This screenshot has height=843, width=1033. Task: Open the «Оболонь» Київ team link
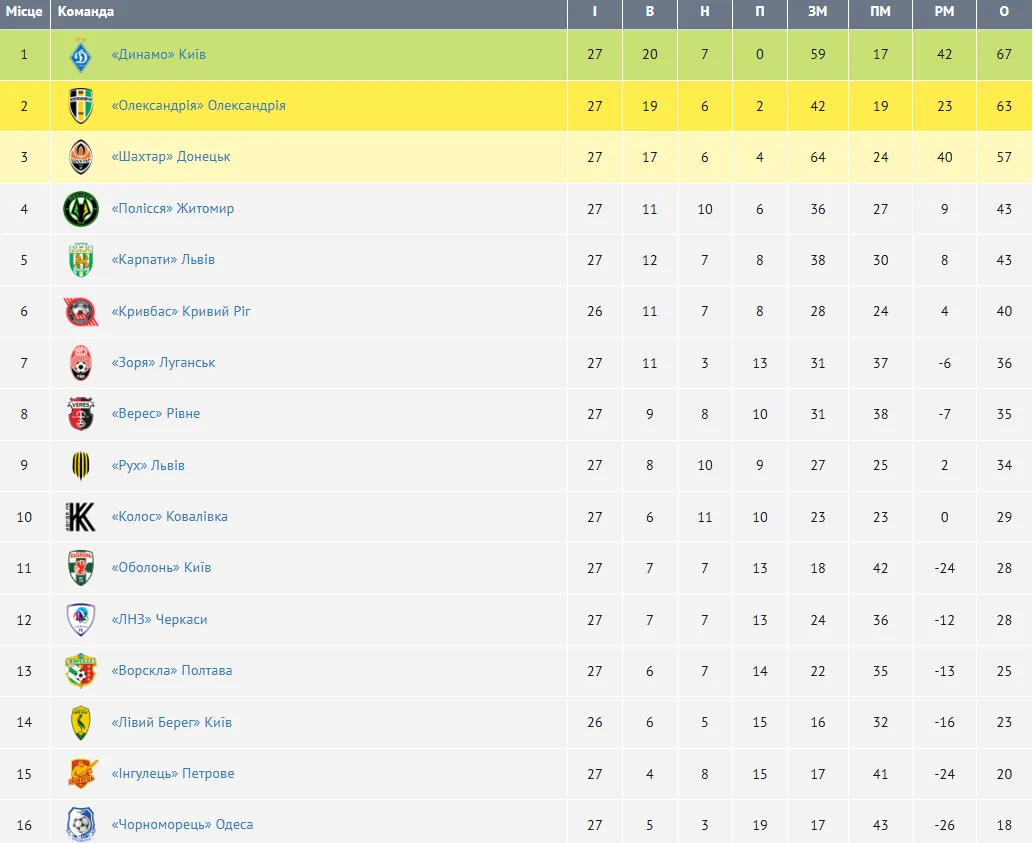tap(161, 568)
